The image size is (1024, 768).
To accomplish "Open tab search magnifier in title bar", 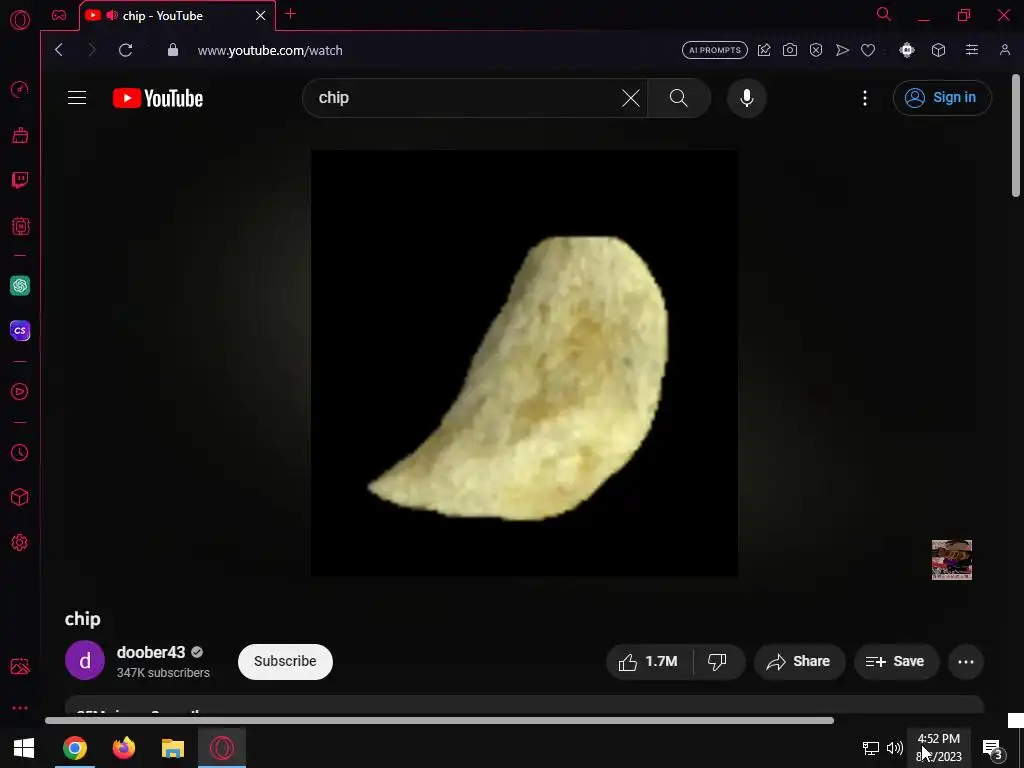I will [x=884, y=14].
